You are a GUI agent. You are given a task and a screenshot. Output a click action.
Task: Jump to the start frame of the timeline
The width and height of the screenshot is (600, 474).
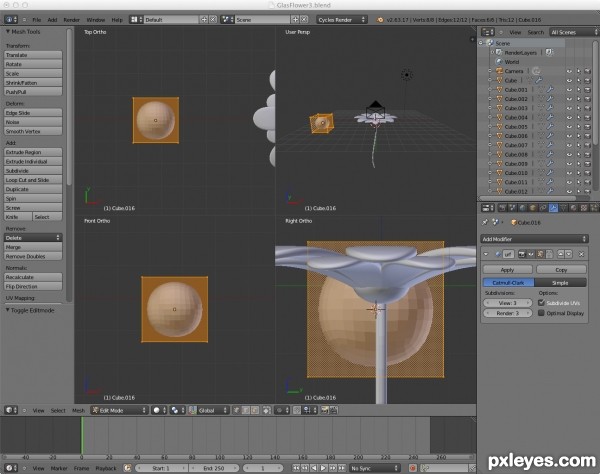(296, 468)
